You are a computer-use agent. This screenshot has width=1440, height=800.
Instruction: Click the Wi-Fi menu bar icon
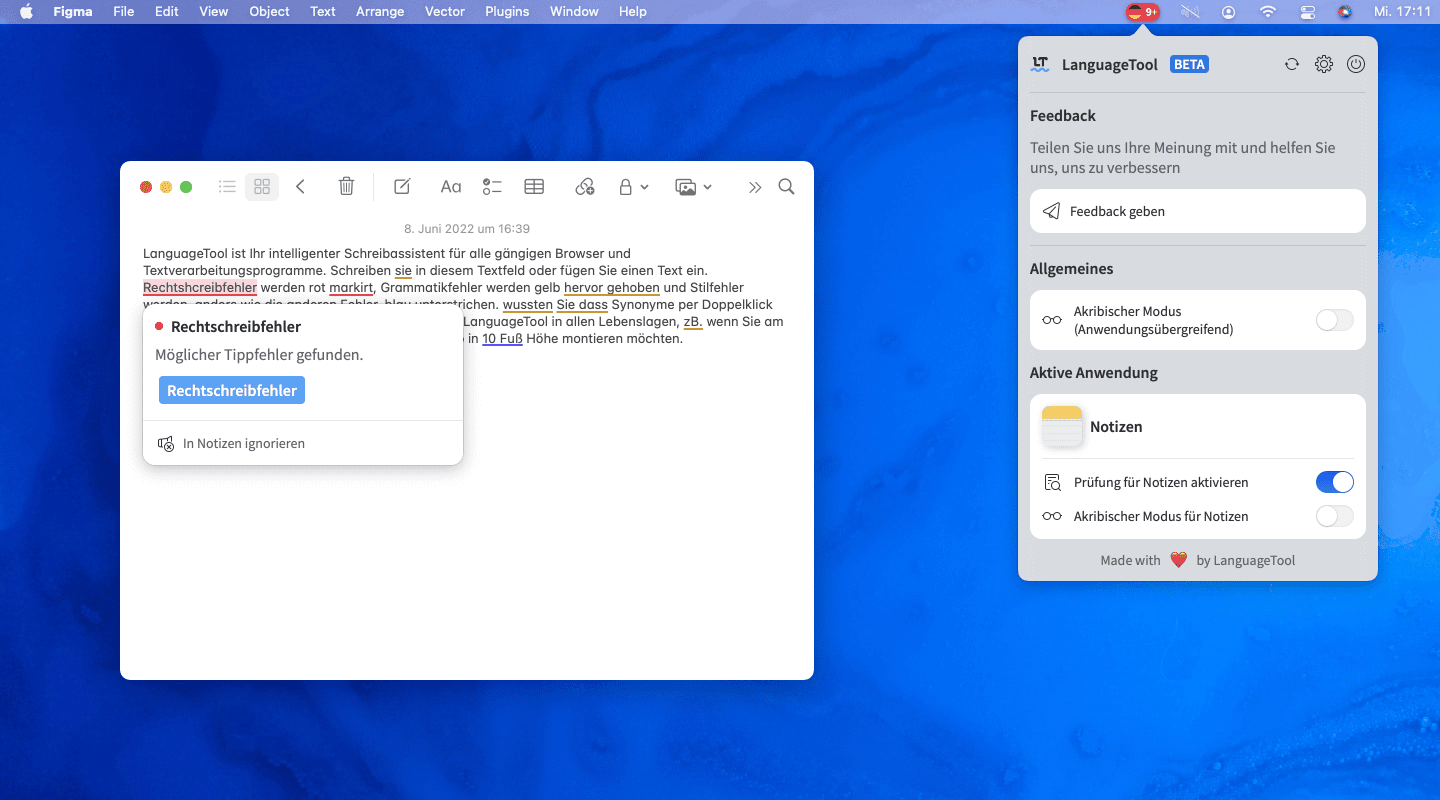tap(1268, 12)
